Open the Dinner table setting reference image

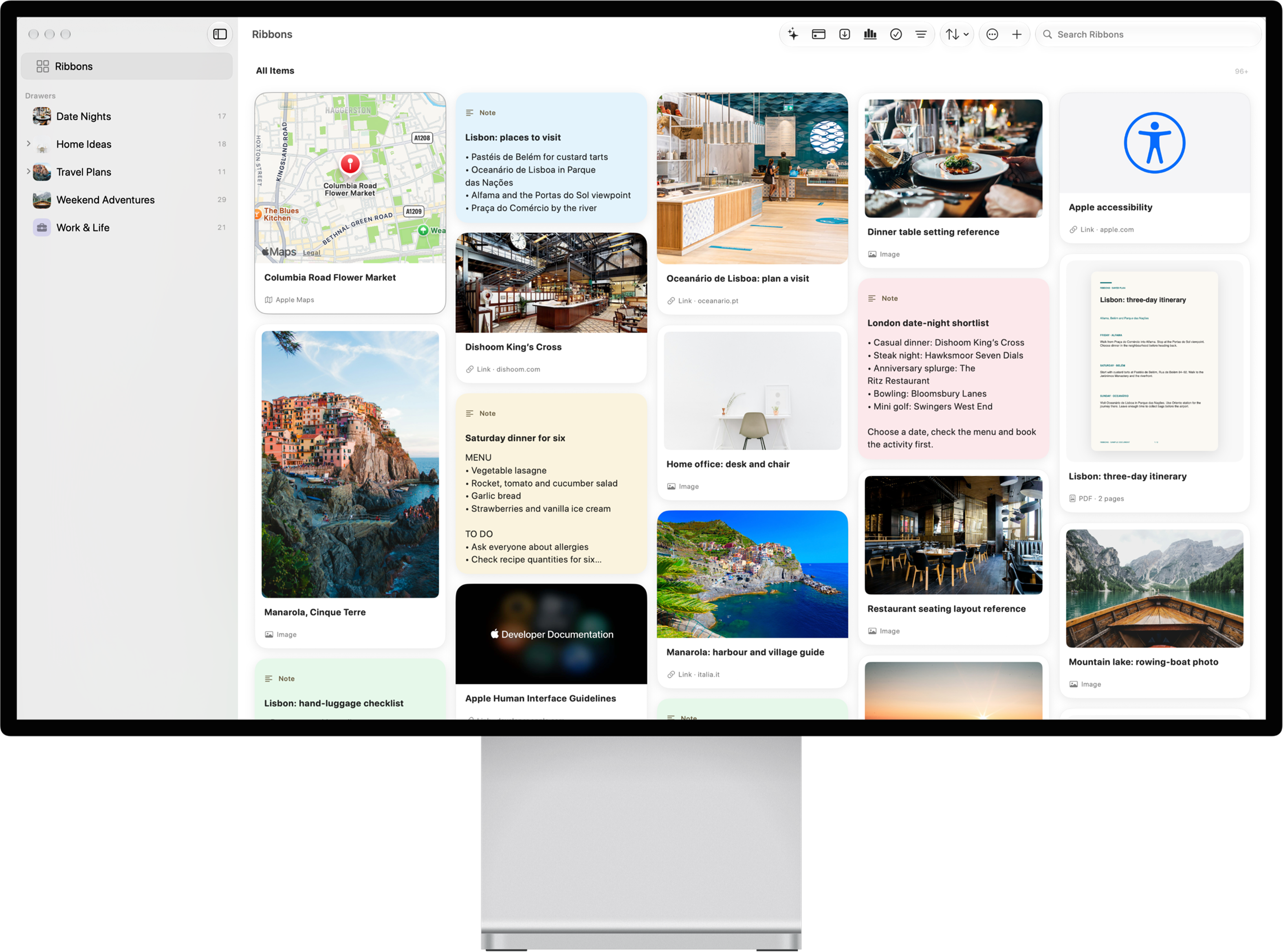(953, 158)
